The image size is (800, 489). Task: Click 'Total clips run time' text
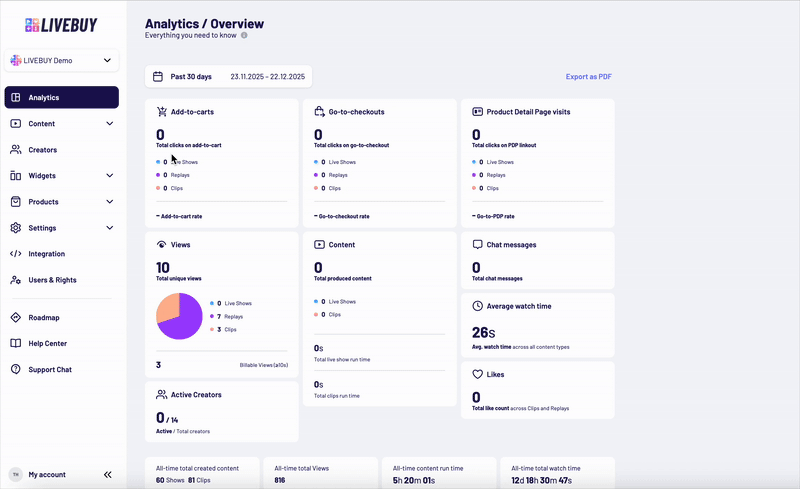coord(337,396)
